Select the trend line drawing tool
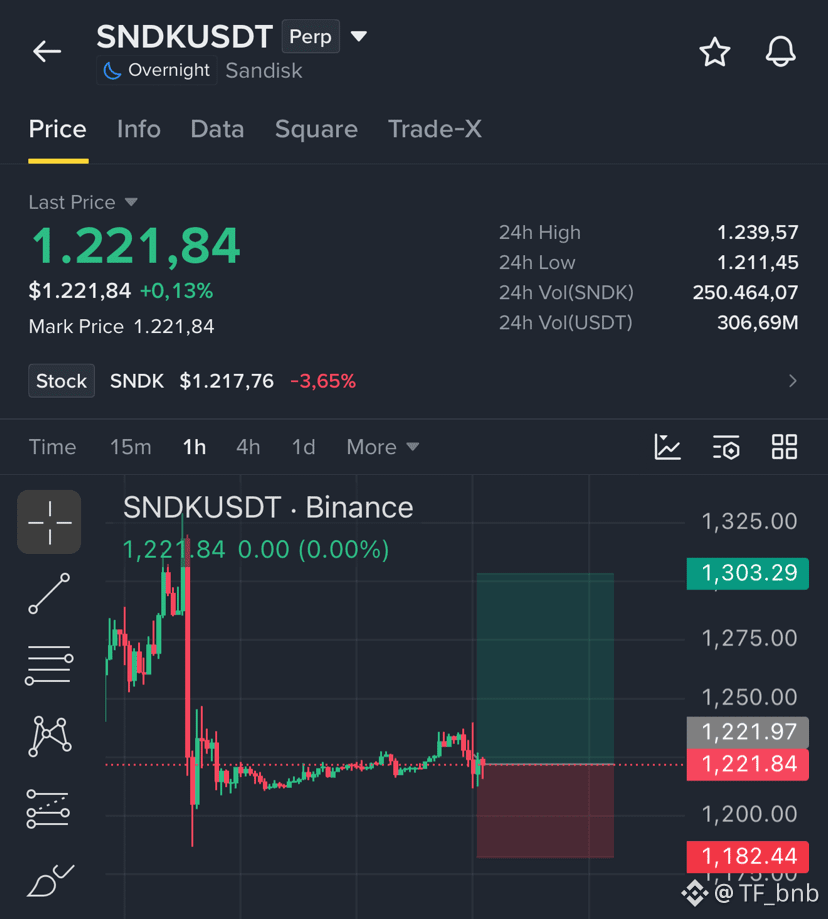Viewport: 828px width, 919px height. (49, 594)
